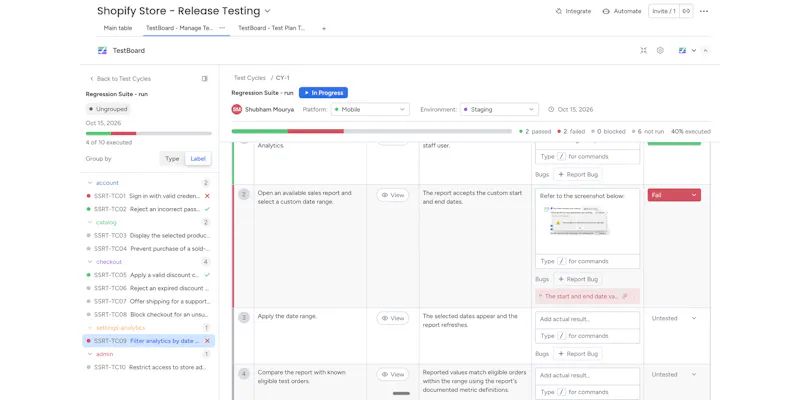800x400 pixels.
Task: Click the passed checkmark on SSRT-TC02
Action: tap(207, 209)
